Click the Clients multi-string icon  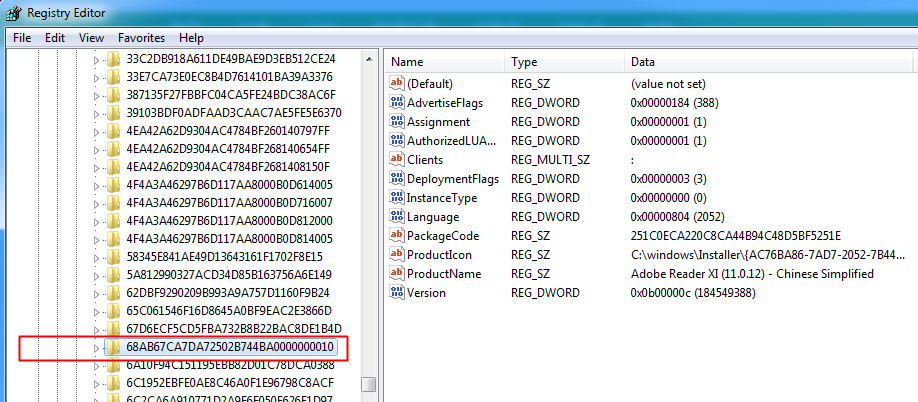pyautogui.click(x=397, y=160)
